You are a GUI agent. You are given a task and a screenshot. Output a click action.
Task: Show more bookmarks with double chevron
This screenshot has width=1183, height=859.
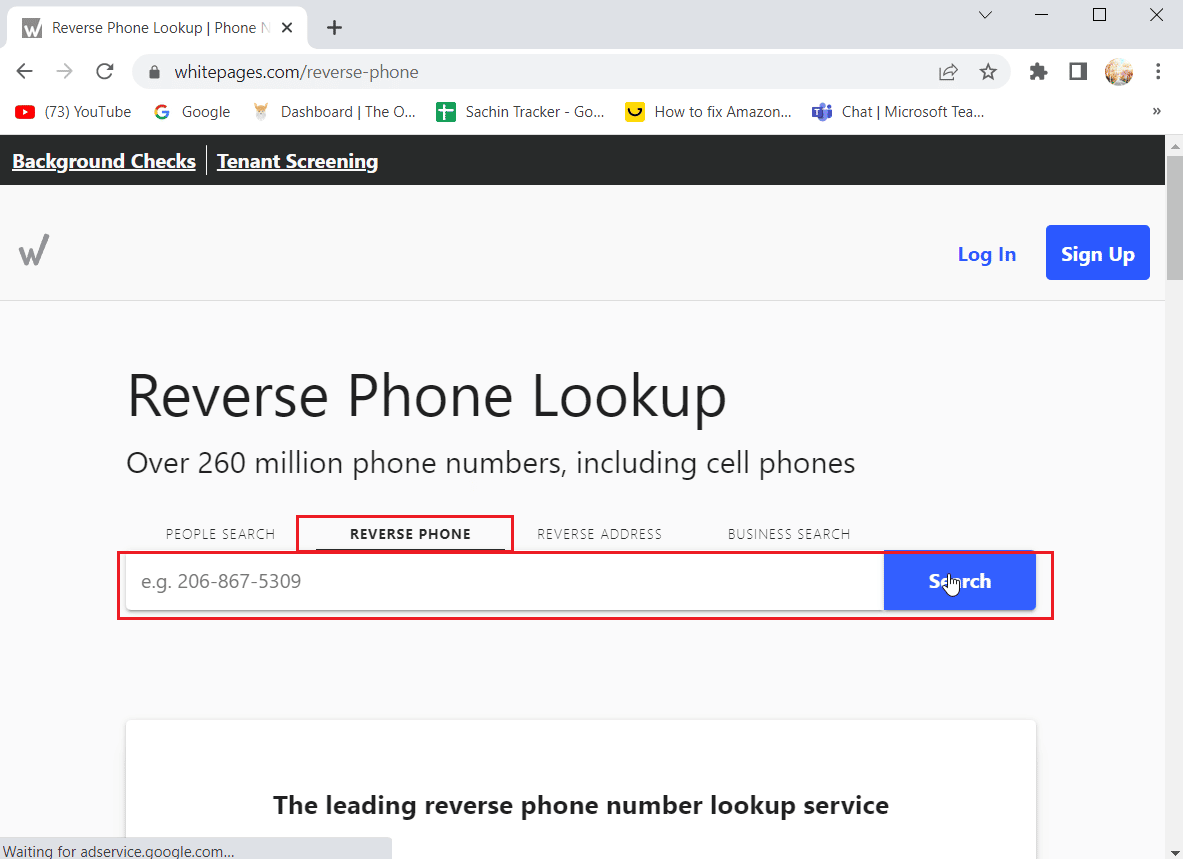click(1157, 112)
